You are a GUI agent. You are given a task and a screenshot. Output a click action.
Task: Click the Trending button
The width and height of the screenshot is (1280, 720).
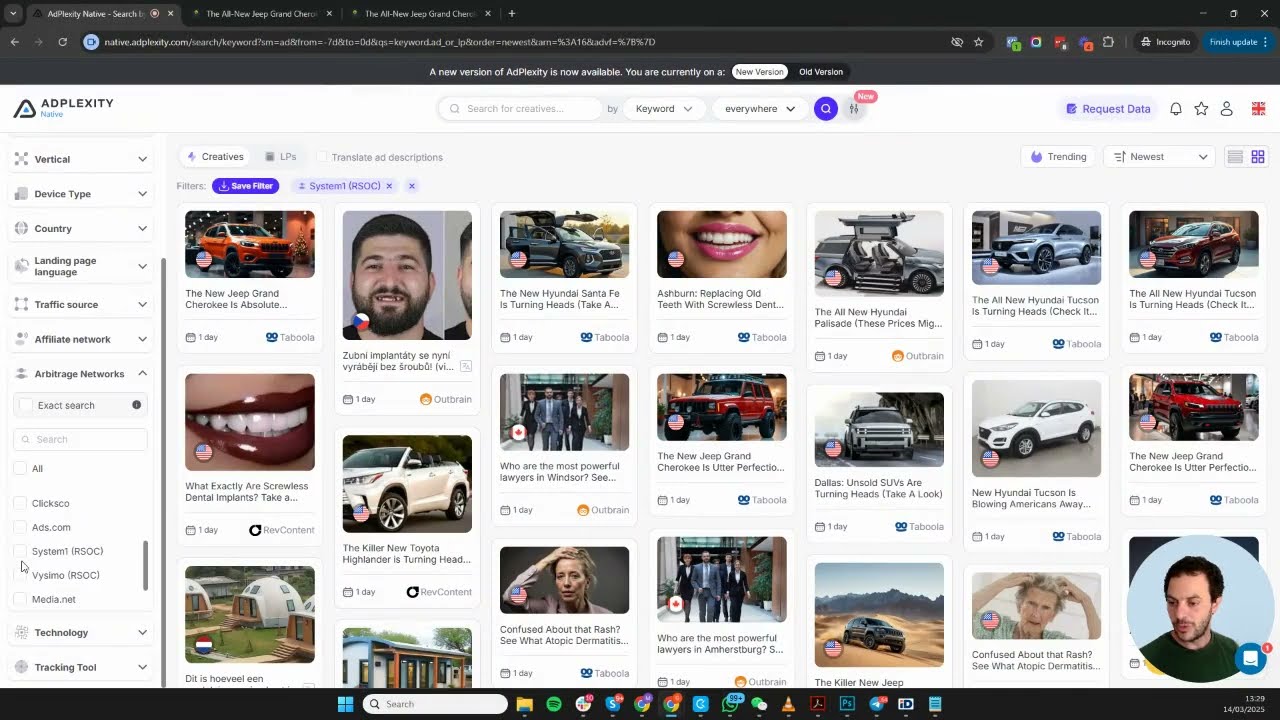coord(1059,157)
